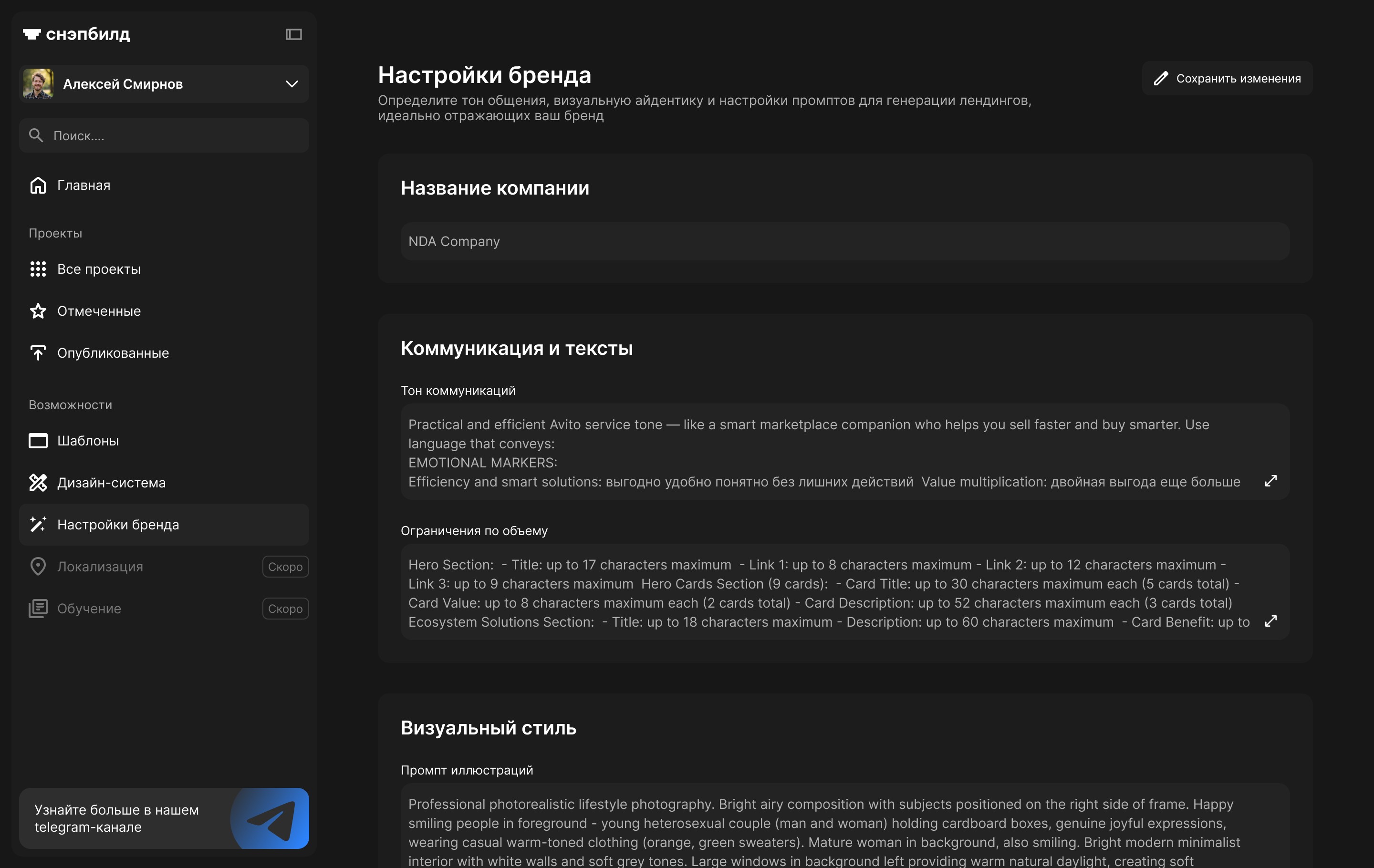Open Дизайн-система section
This screenshot has height=868, width=1374.
point(111,483)
